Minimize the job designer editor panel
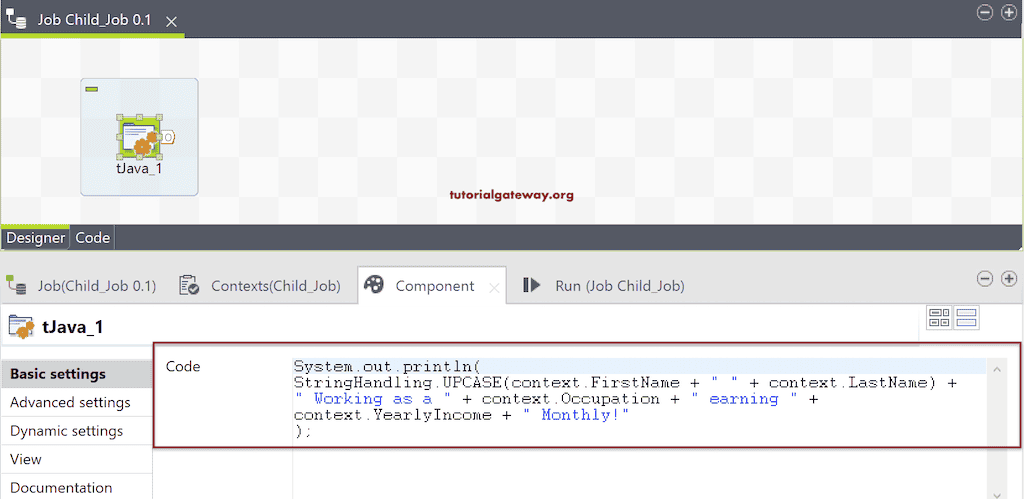The width and height of the screenshot is (1024, 499). tap(985, 12)
